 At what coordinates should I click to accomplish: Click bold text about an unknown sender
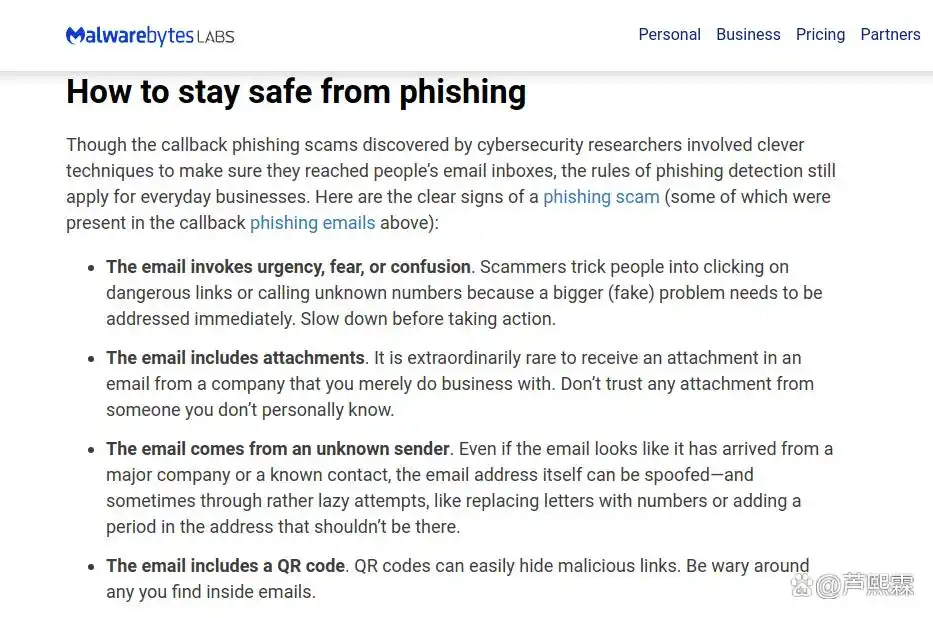278,448
